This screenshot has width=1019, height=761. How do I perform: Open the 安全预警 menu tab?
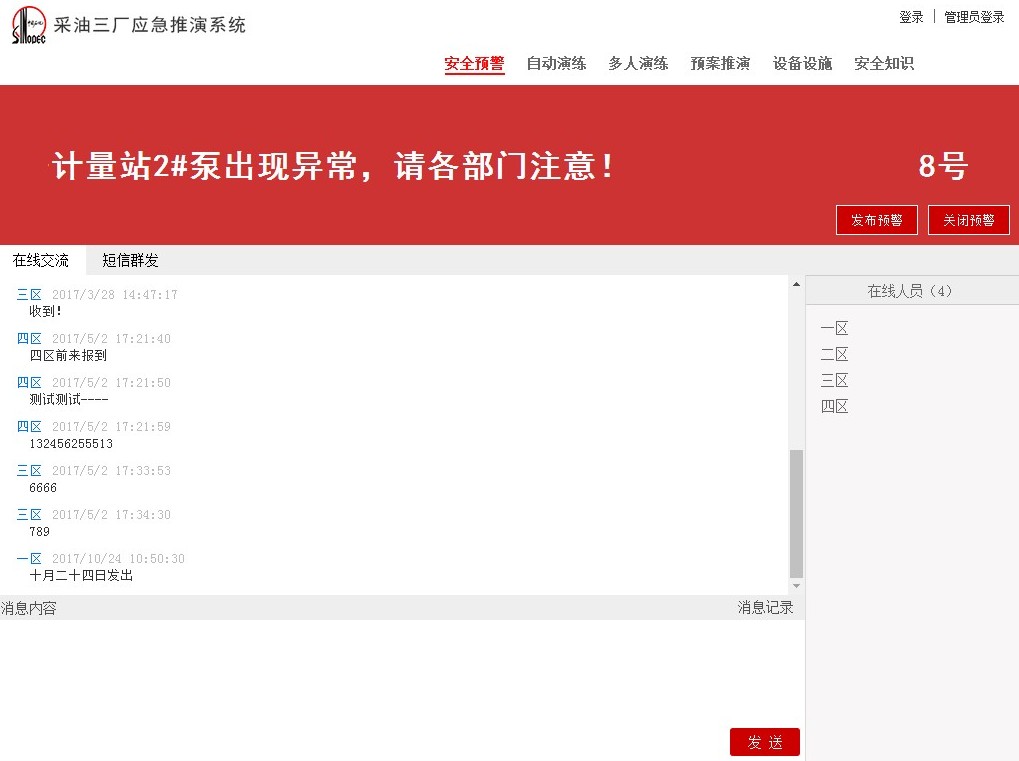(474, 64)
